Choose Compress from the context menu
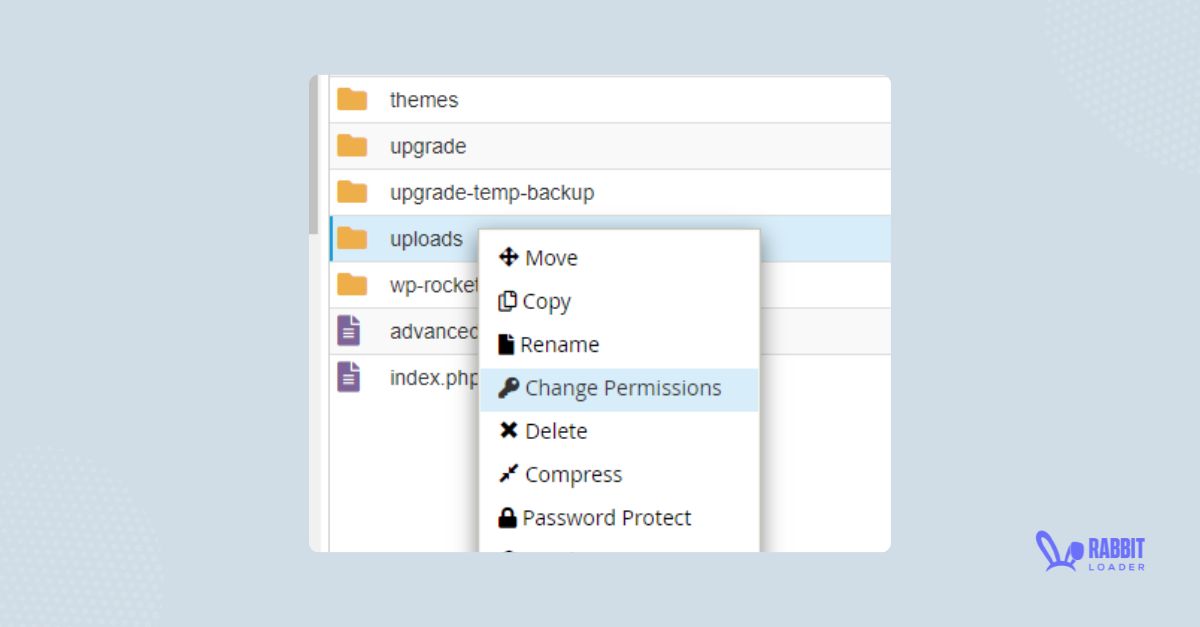Screen dimensions: 1200x627 [574, 474]
